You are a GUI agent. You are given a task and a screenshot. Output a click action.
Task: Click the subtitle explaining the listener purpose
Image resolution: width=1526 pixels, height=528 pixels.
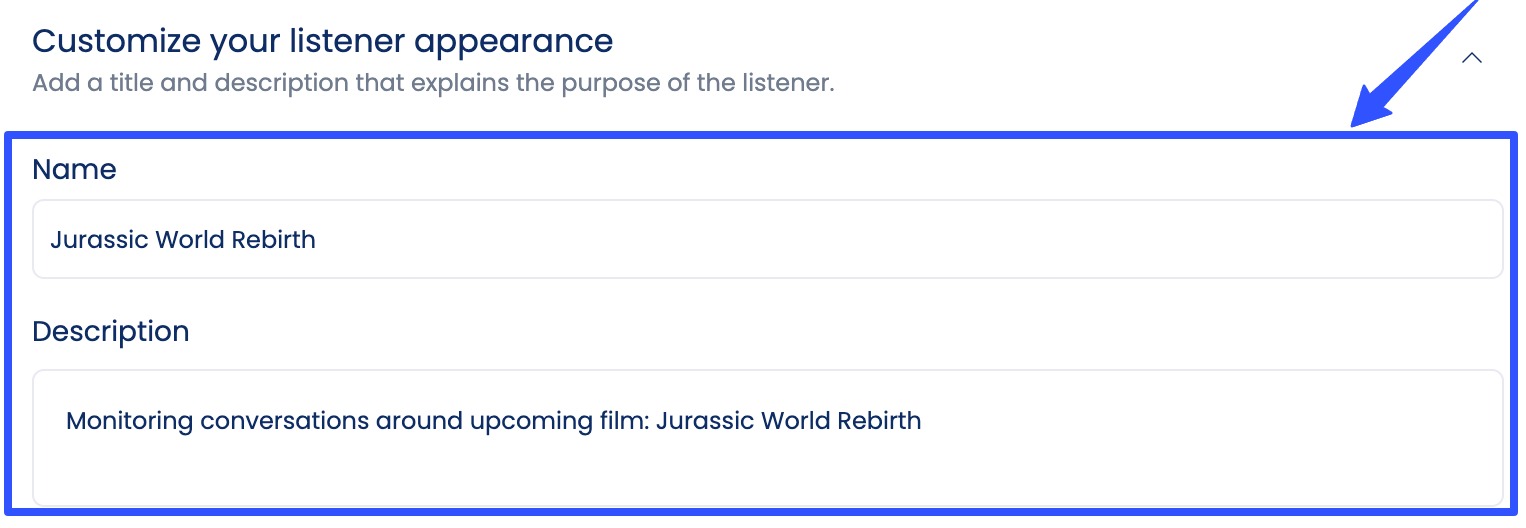pos(433,82)
